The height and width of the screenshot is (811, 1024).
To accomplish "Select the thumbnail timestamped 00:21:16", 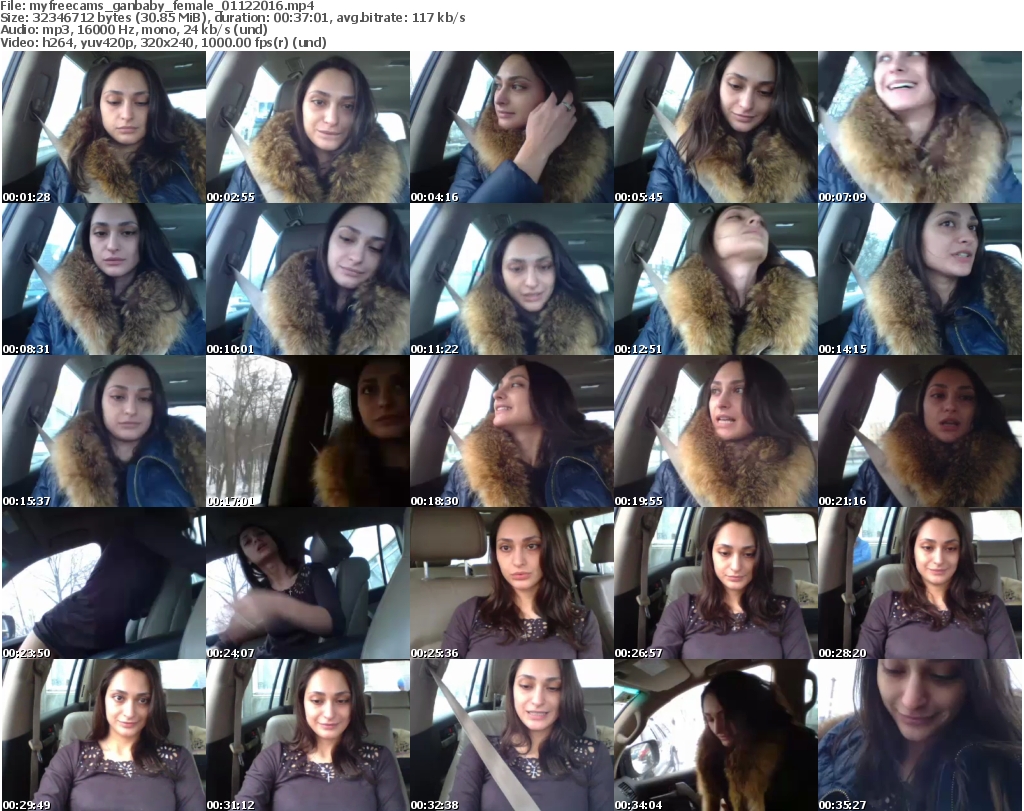I will (920, 432).
